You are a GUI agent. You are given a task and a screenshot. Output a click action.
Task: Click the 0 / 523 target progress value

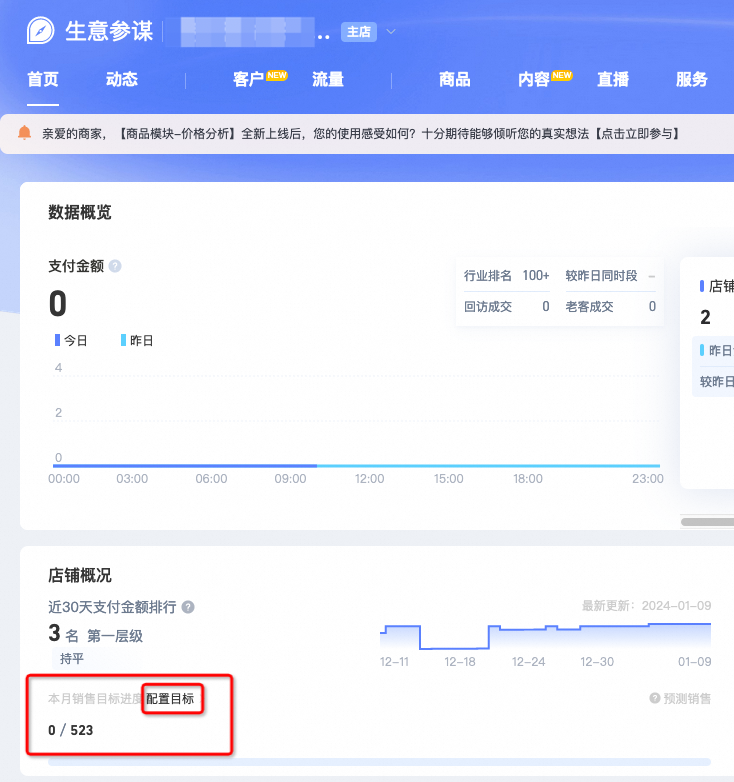tap(70, 730)
